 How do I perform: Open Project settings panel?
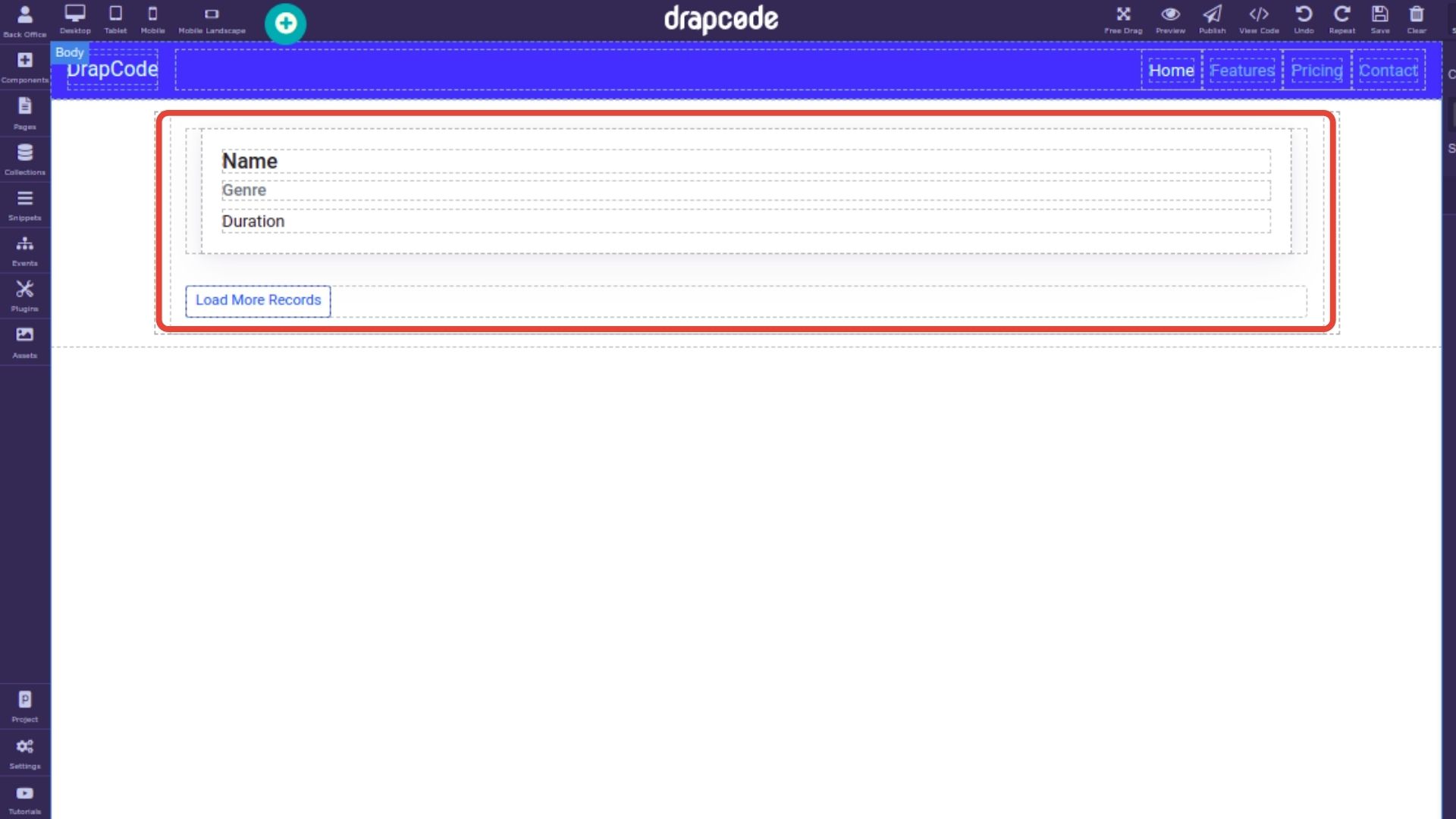pyautogui.click(x=24, y=706)
